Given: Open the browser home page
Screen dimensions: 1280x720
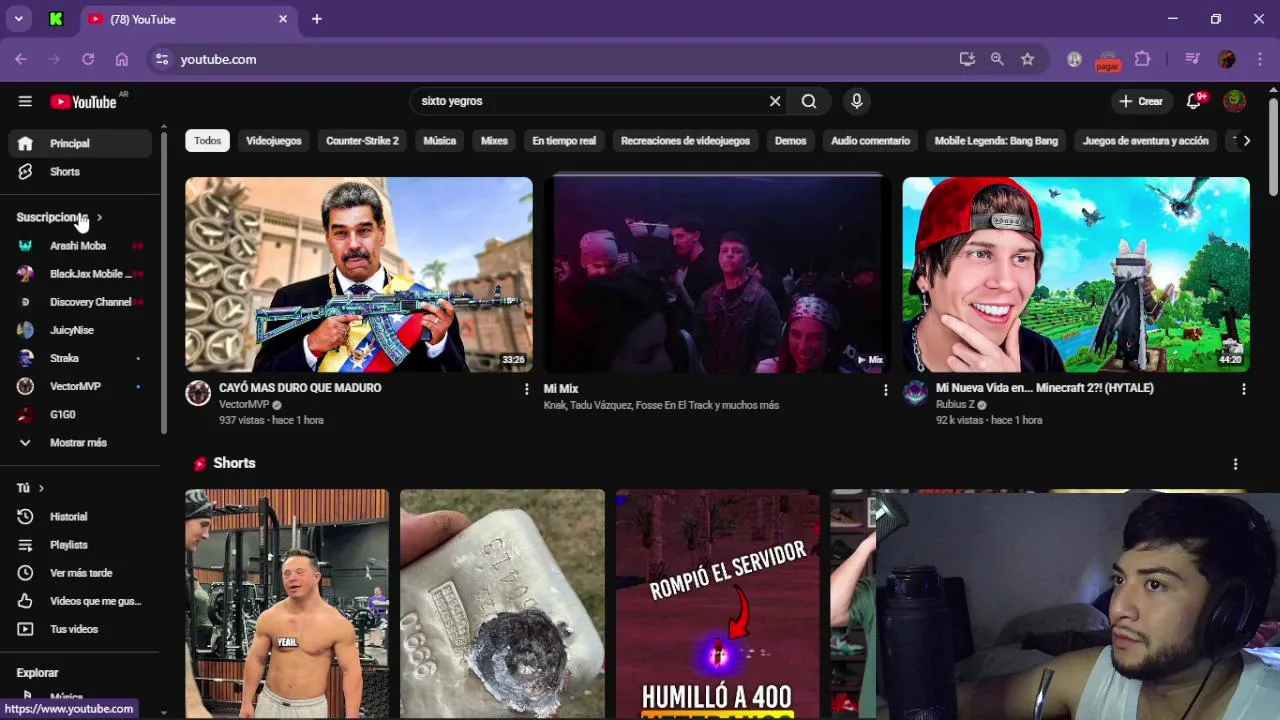Looking at the screenshot, I should click(x=122, y=59).
